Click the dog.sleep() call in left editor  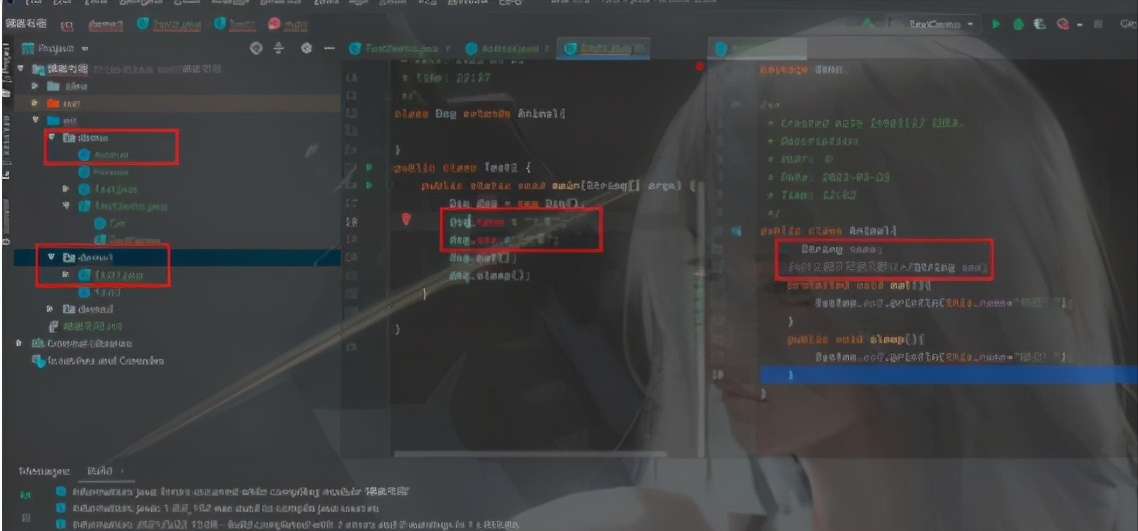[x=490, y=276]
